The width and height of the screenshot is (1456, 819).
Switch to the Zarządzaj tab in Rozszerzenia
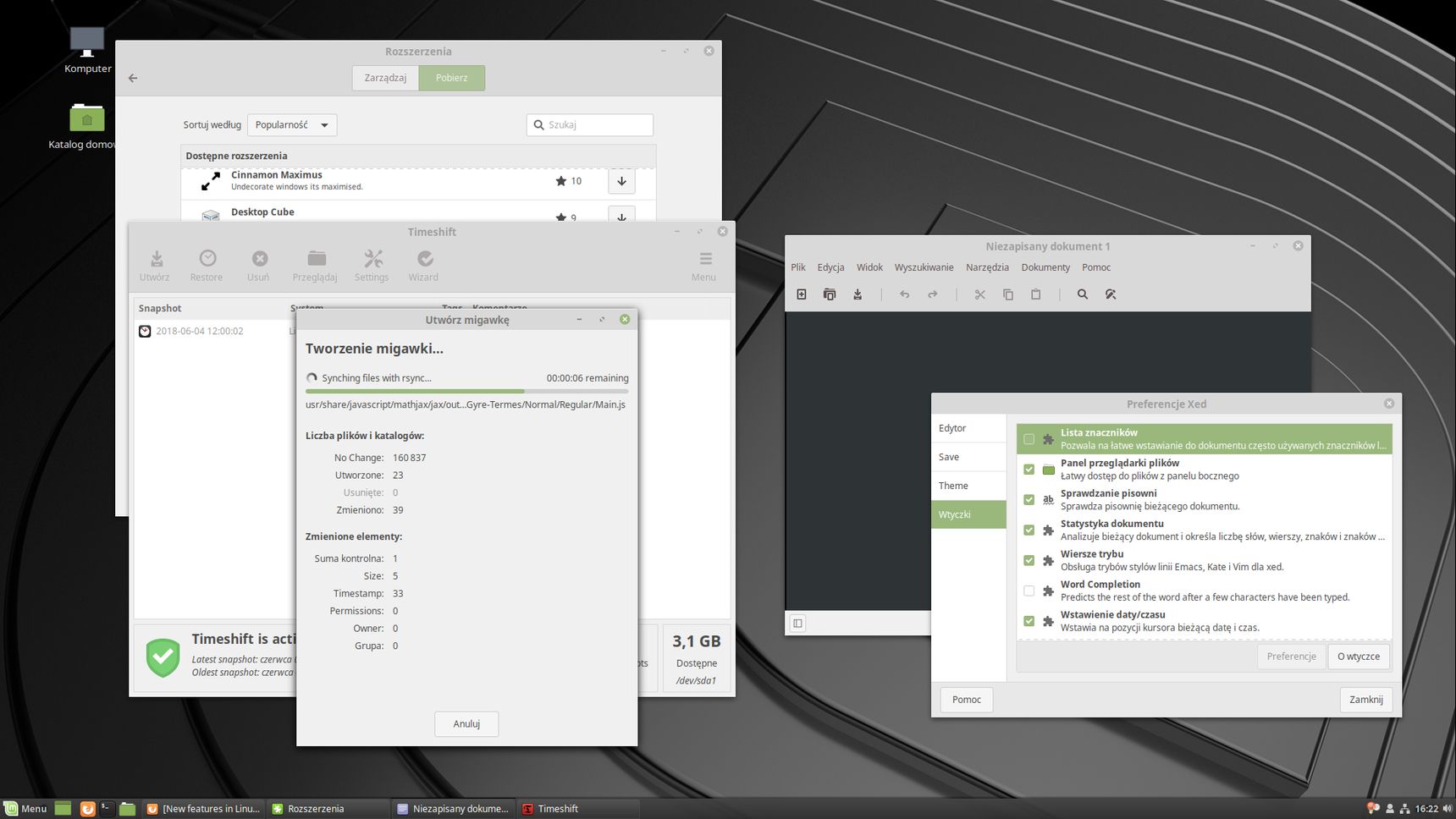385,78
